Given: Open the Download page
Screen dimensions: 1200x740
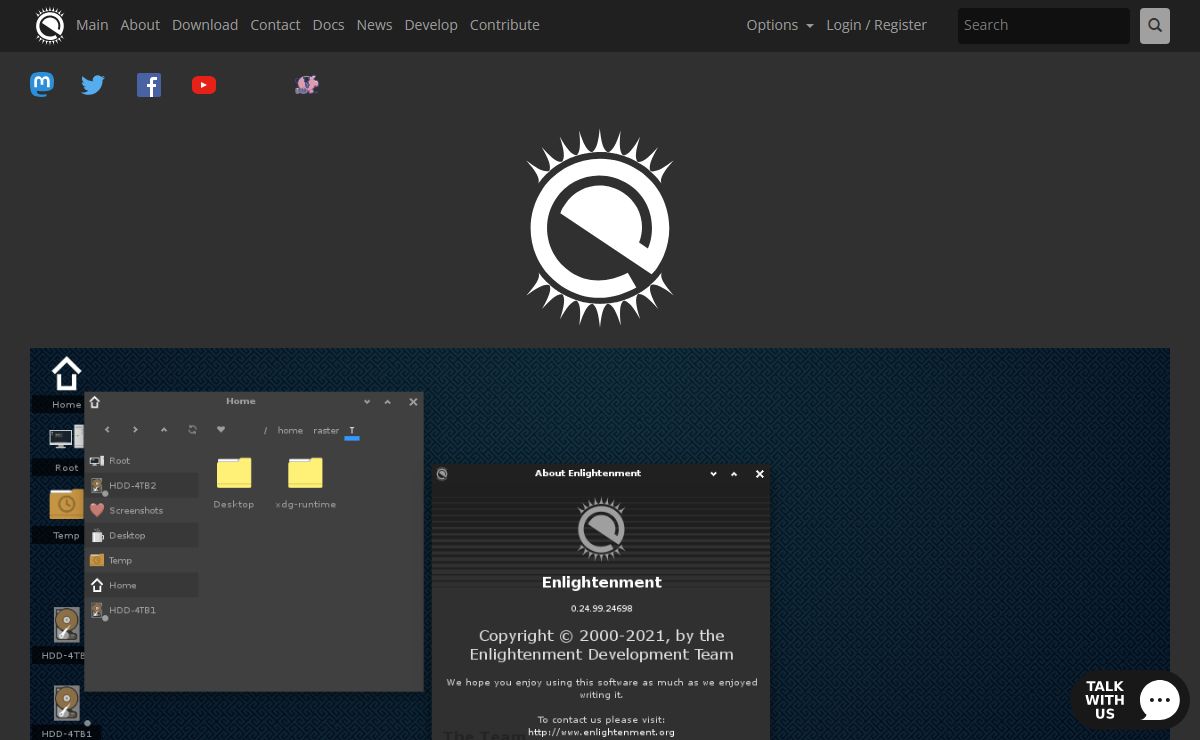Looking at the screenshot, I should point(205,25).
